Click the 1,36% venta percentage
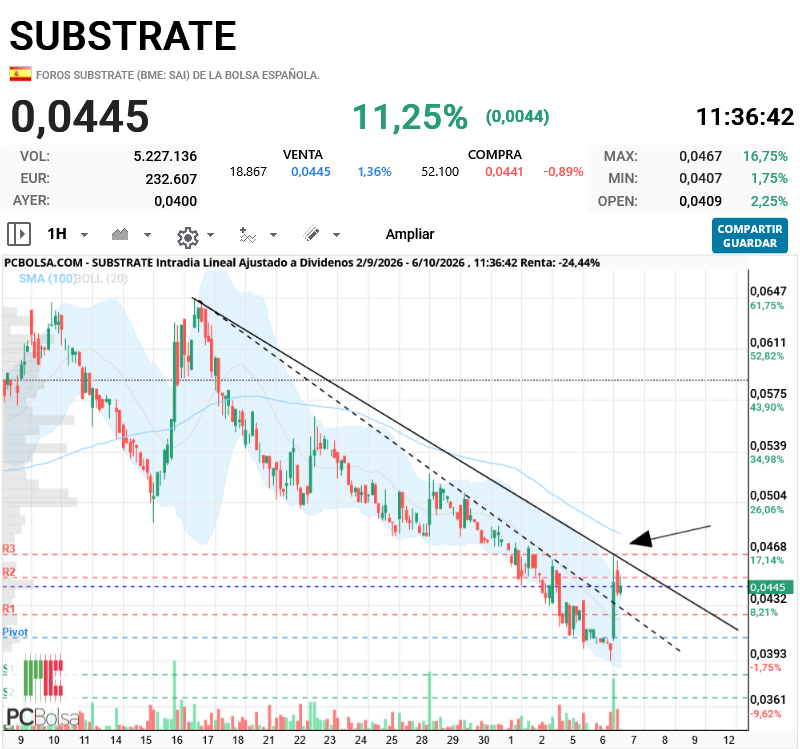 click(374, 172)
